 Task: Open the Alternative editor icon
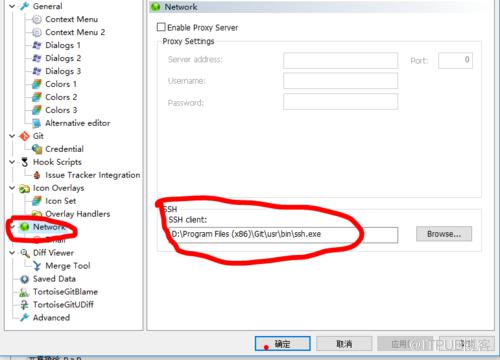[x=37, y=123]
